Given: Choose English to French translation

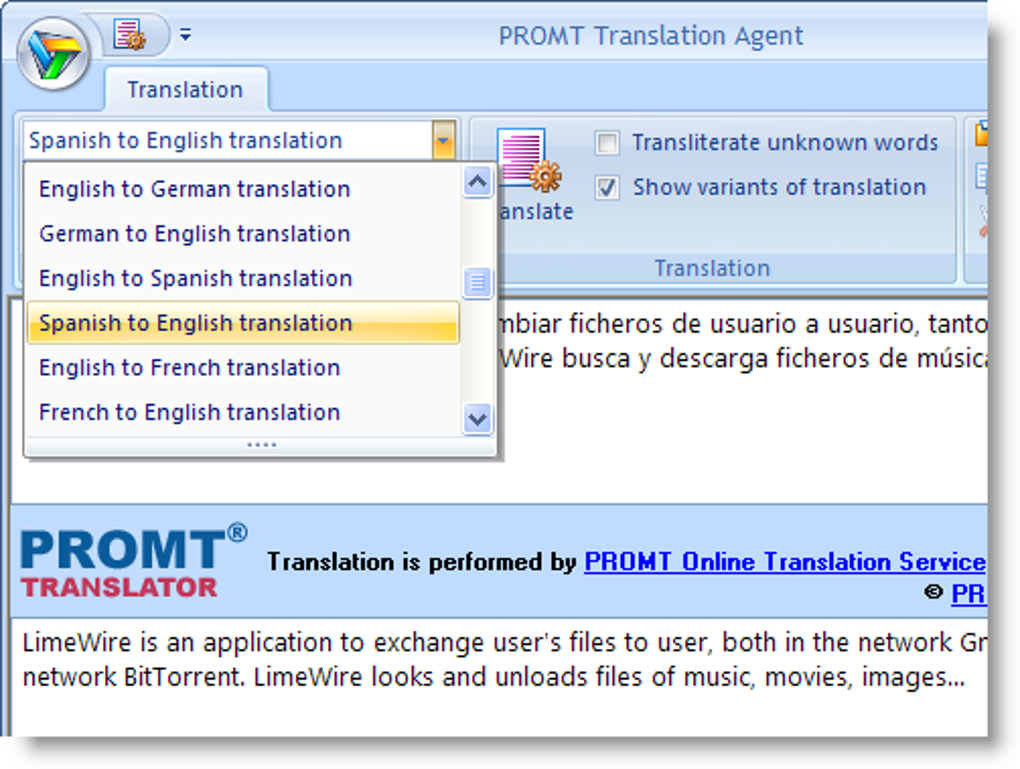Looking at the screenshot, I should pos(243,368).
